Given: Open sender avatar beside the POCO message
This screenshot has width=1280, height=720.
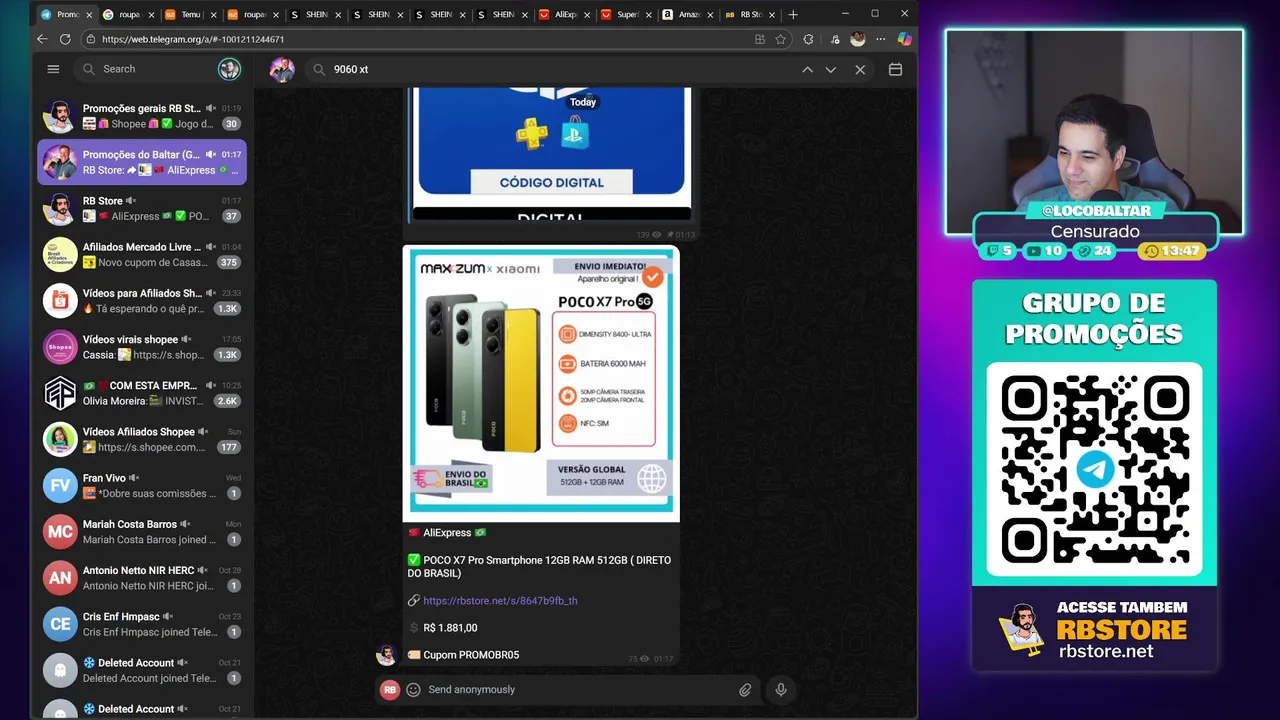Looking at the screenshot, I should pyautogui.click(x=386, y=655).
